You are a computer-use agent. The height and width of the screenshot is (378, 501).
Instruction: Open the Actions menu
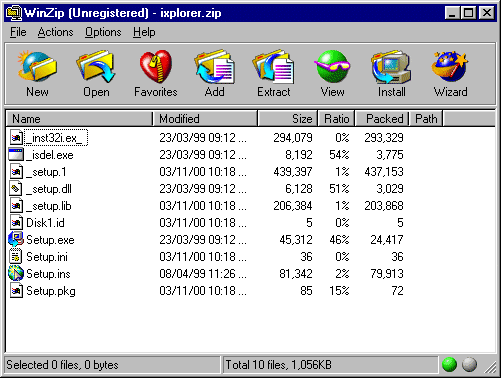click(55, 32)
